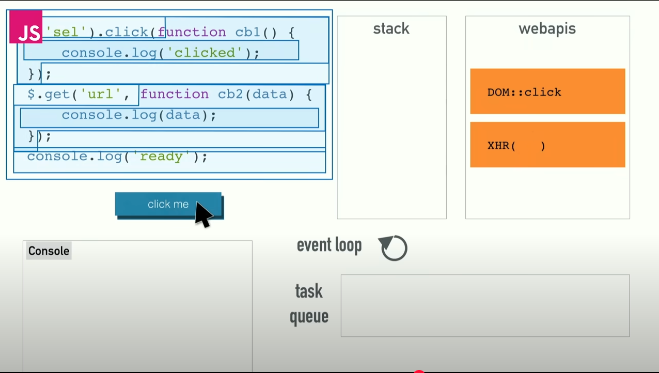
Task: Select the orange DOM::click block
Action: point(548,92)
